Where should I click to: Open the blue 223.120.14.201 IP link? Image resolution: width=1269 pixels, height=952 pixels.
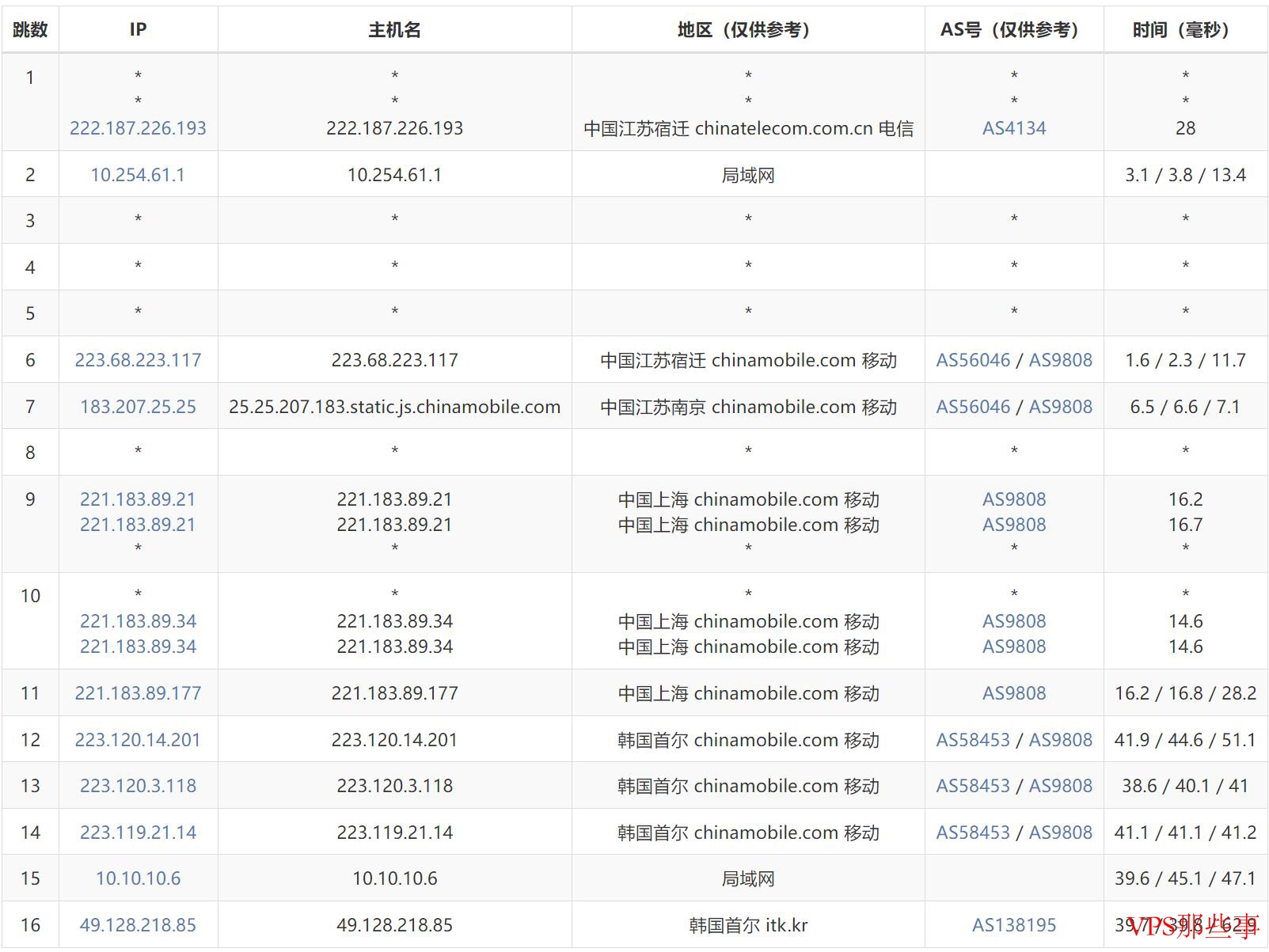(x=138, y=740)
